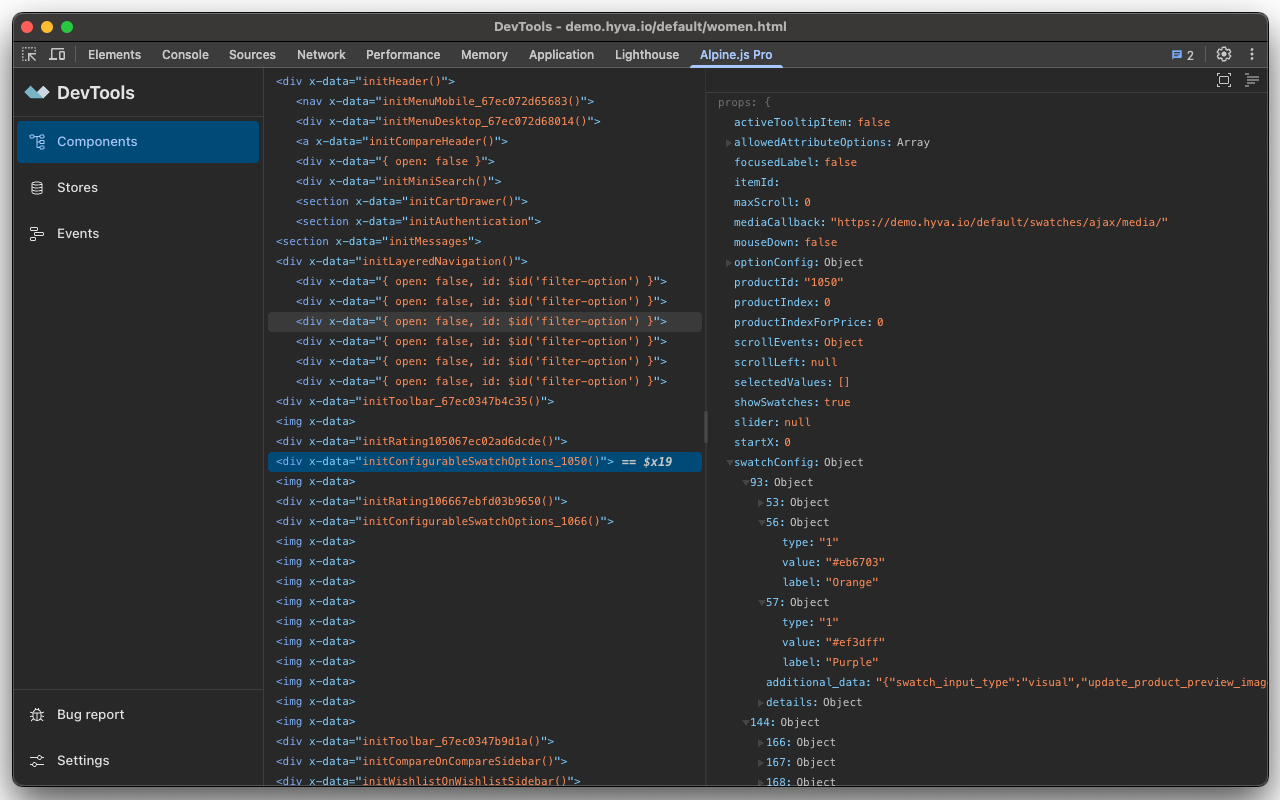Select the Alpine.js Pro tab
1280x800 pixels.
pos(736,55)
